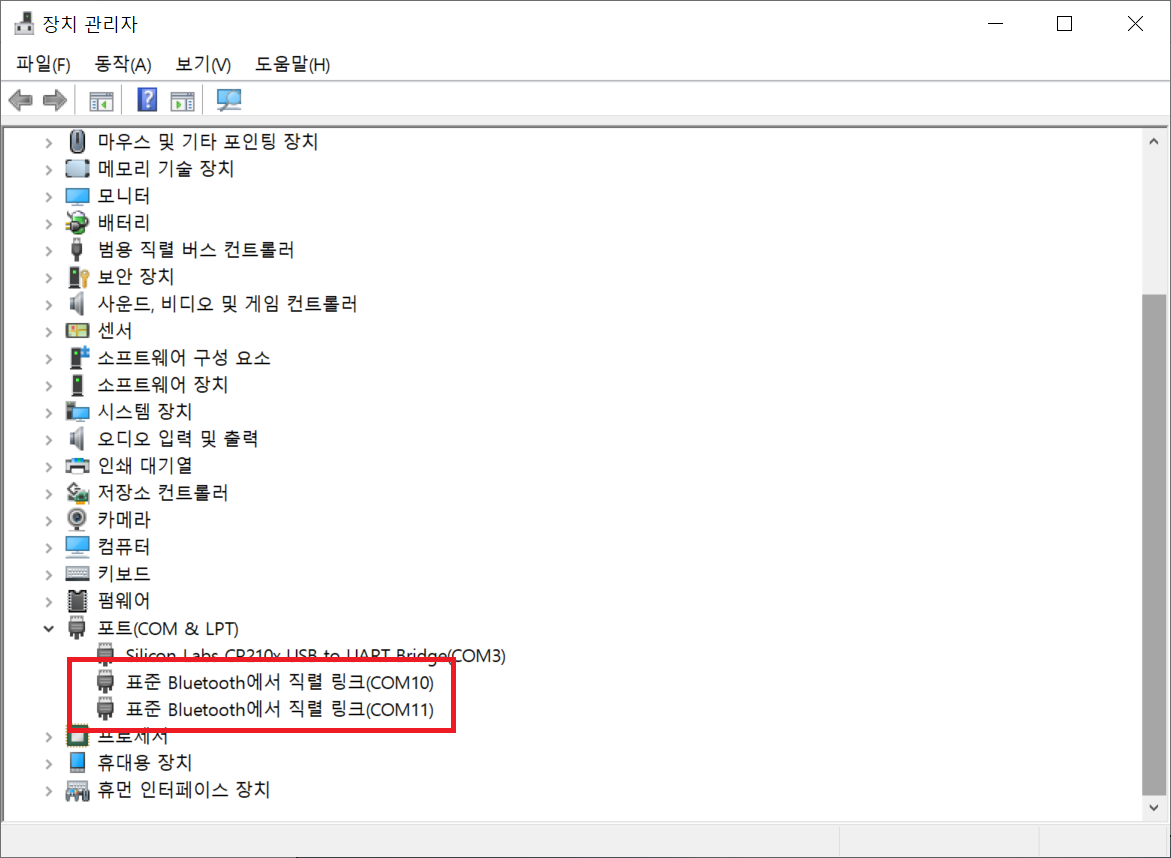Click the USB icon next to 범용 직렬 버스 컨트롤러

(77, 249)
